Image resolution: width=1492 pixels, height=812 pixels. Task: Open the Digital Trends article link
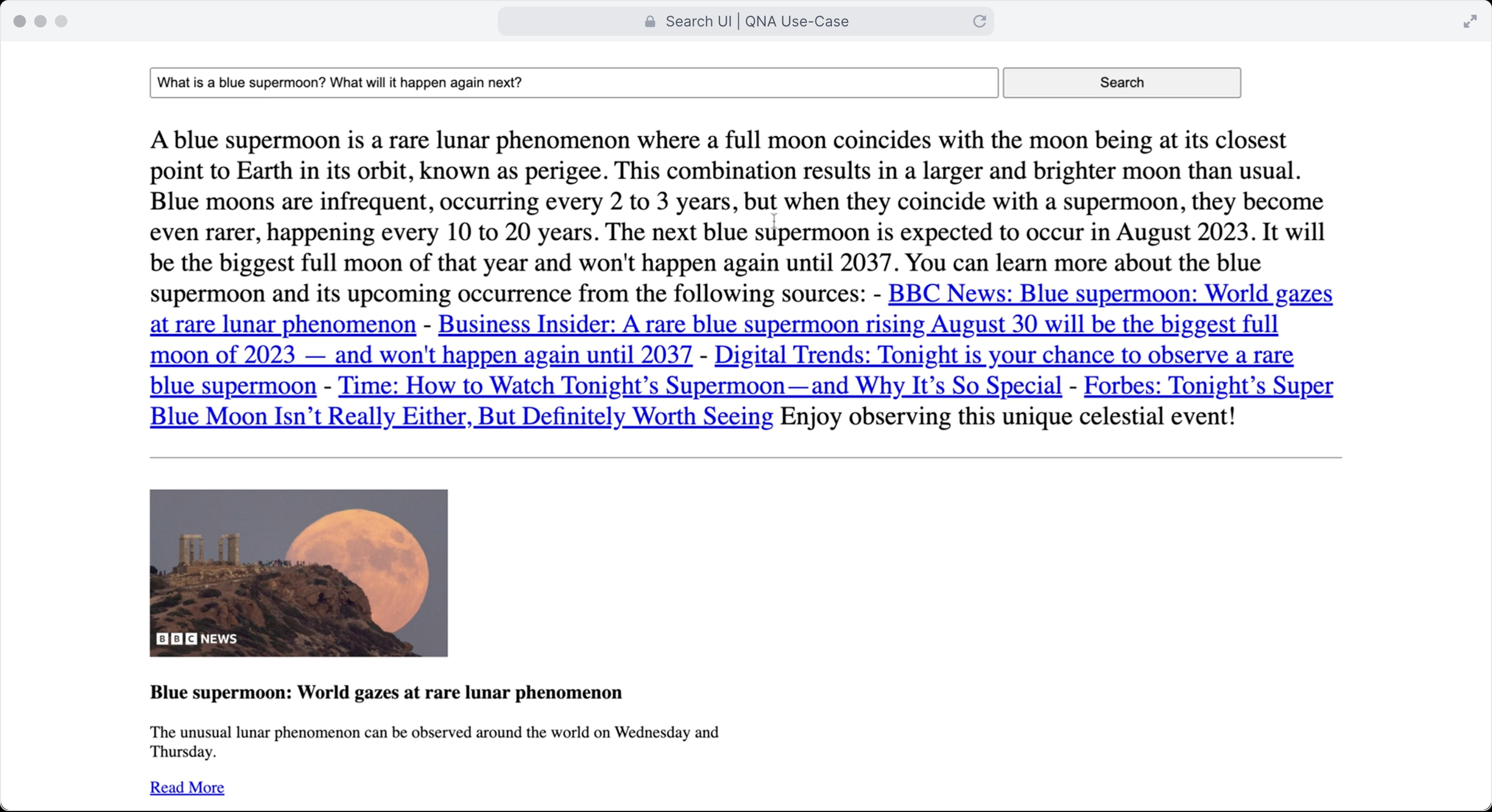tap(1003, 356)
